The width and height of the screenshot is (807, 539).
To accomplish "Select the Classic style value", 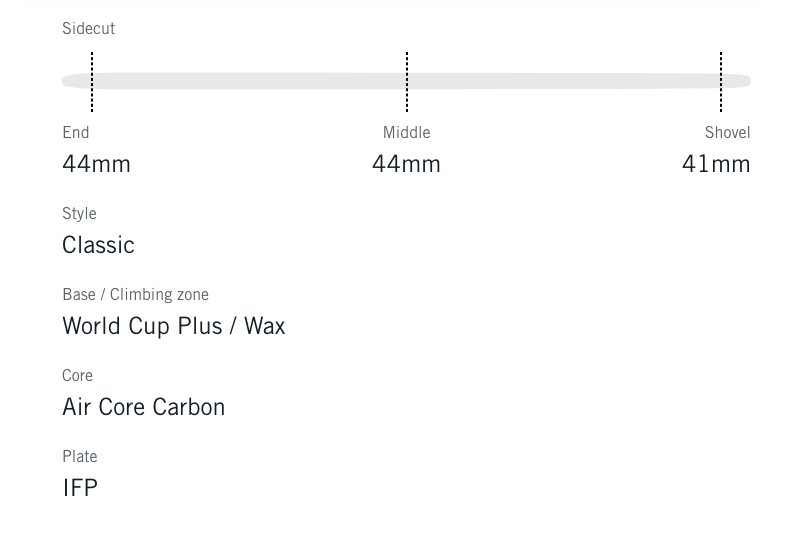I will click(98, 245).
